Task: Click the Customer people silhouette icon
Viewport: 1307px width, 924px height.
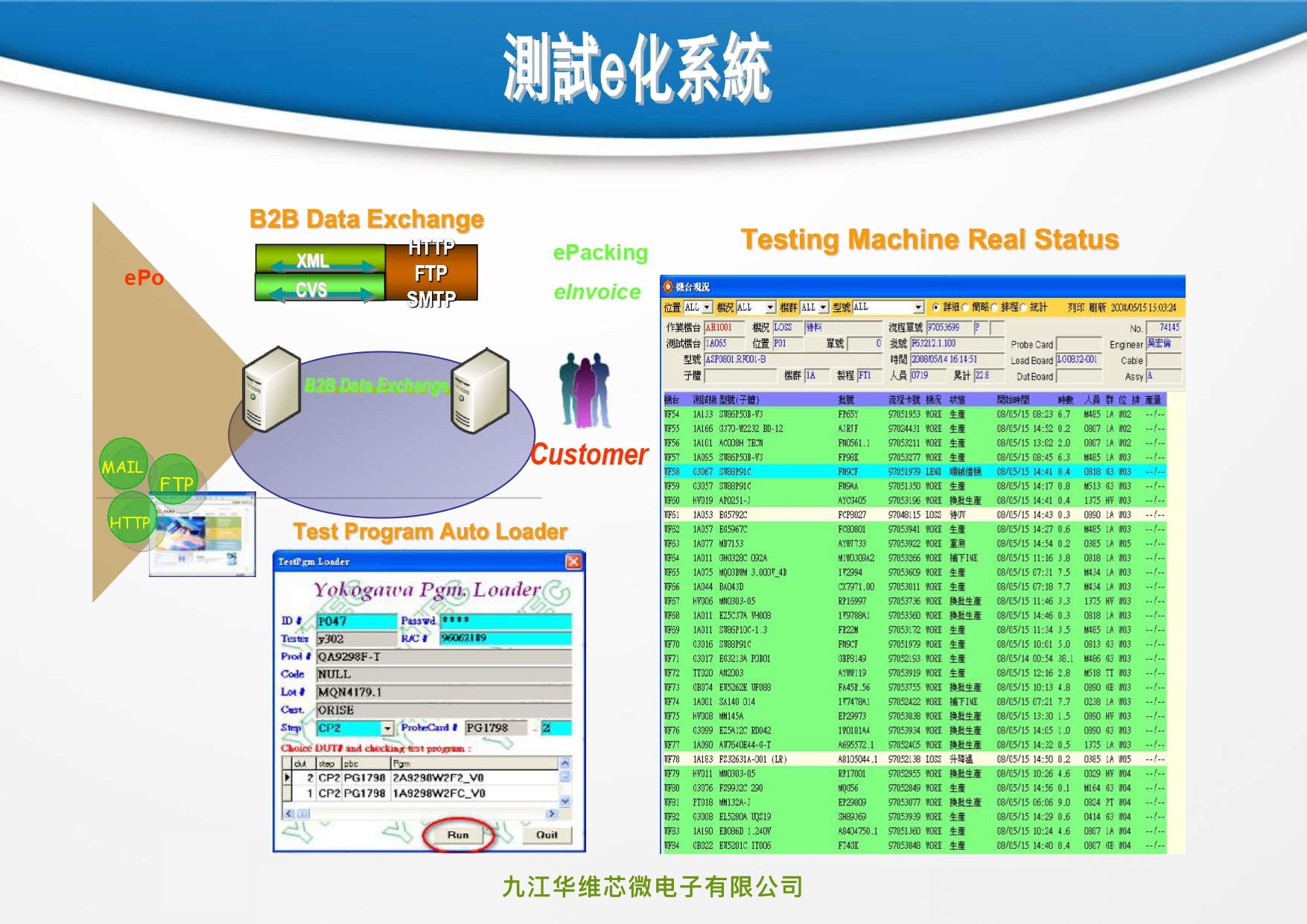Action: (x=585, y=390)
